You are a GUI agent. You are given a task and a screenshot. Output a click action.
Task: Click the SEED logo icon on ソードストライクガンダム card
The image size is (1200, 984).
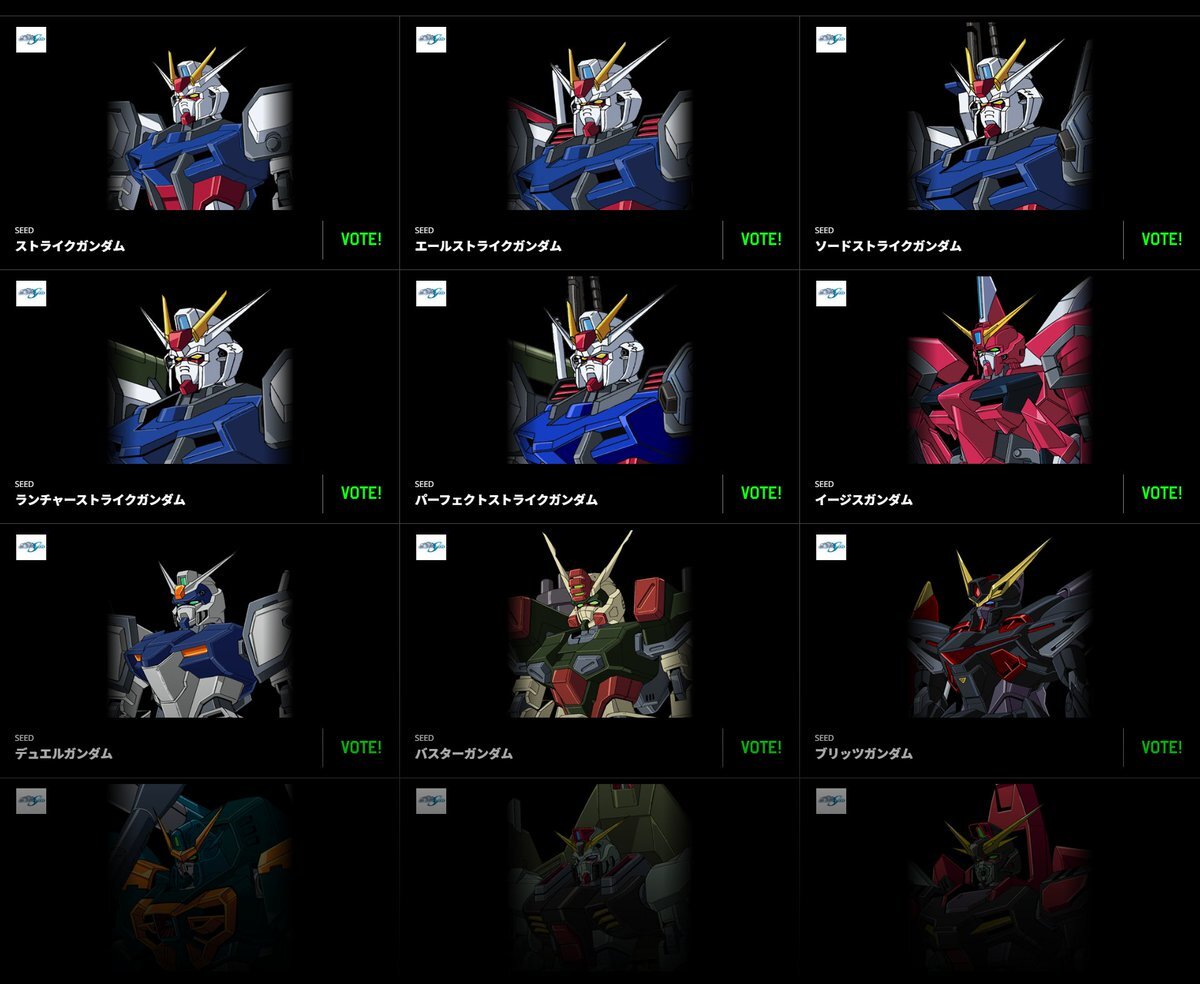[831, 40]
